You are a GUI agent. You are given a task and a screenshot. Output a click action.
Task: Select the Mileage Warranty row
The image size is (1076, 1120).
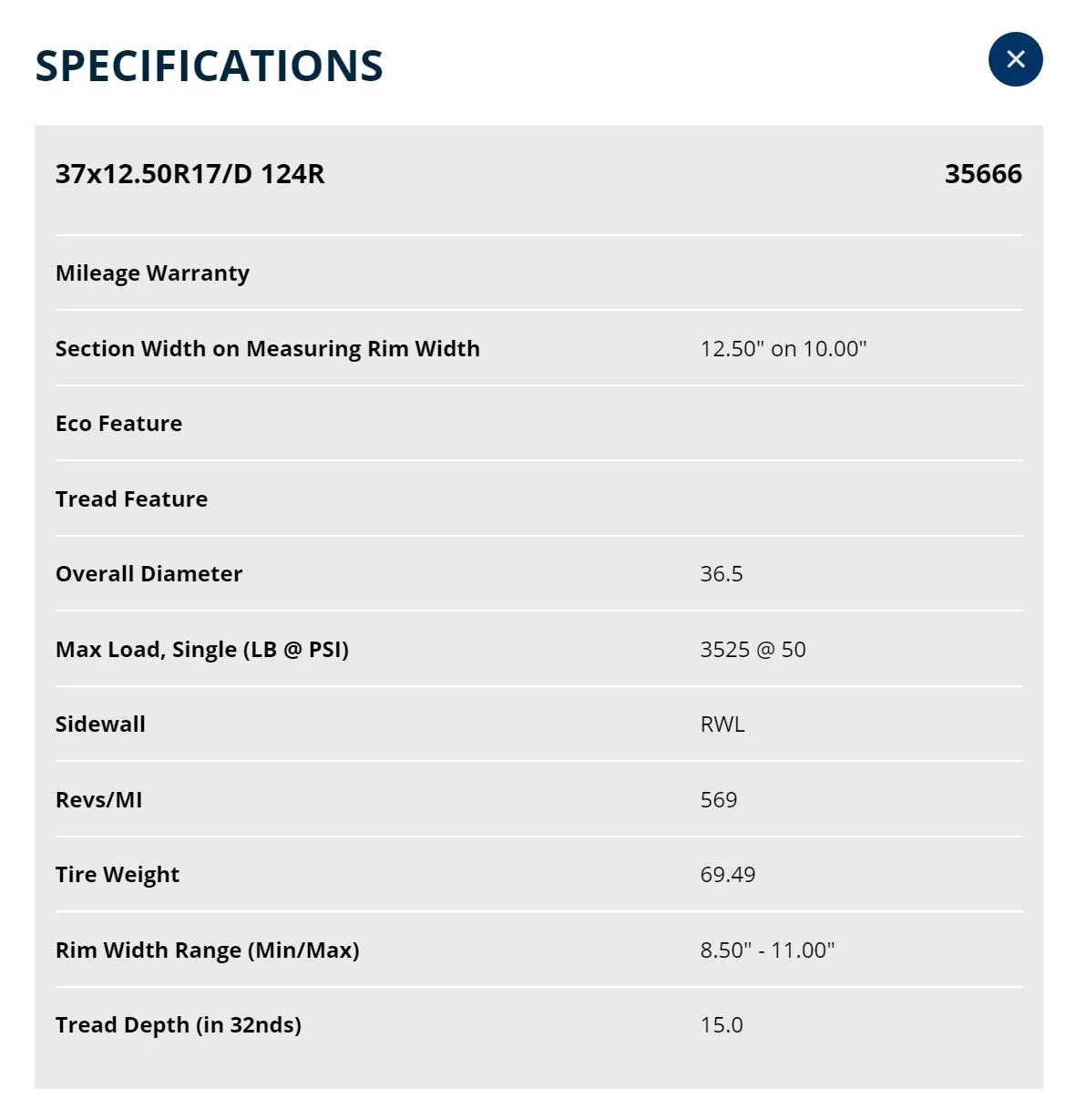point(538,273)
